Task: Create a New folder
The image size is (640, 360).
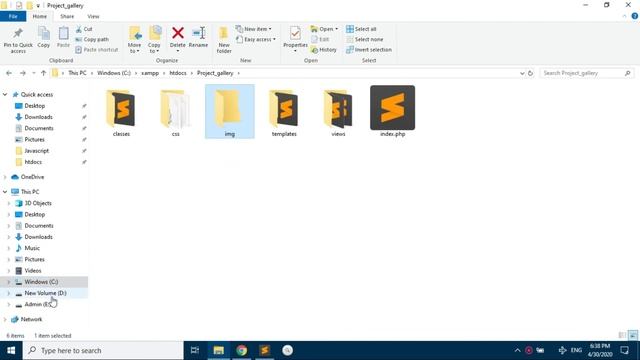Action: 224,40
